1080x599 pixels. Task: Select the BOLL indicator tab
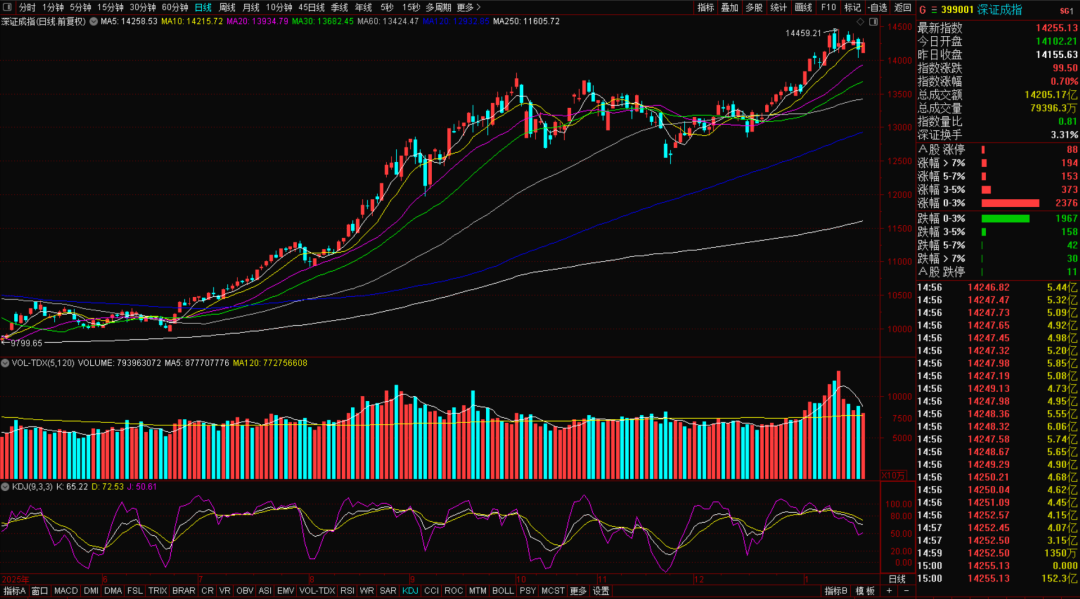coord(503,591)
